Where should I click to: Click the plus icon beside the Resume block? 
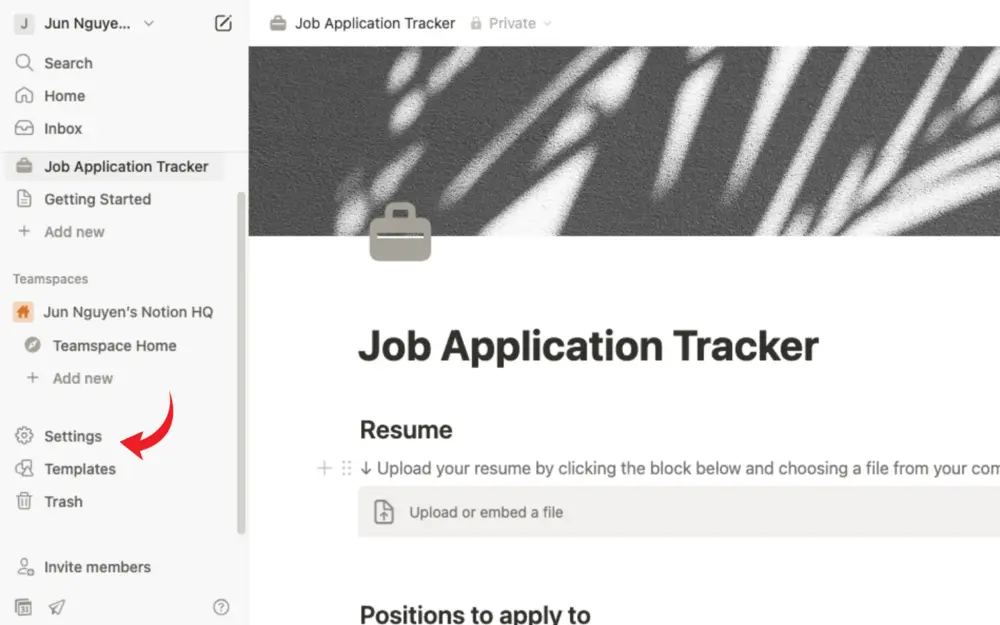(325, 469)
